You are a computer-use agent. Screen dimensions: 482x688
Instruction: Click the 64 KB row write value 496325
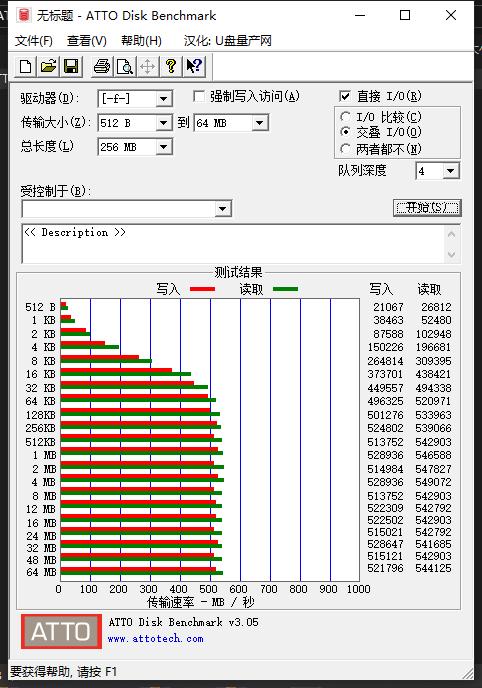pos(386,401)
